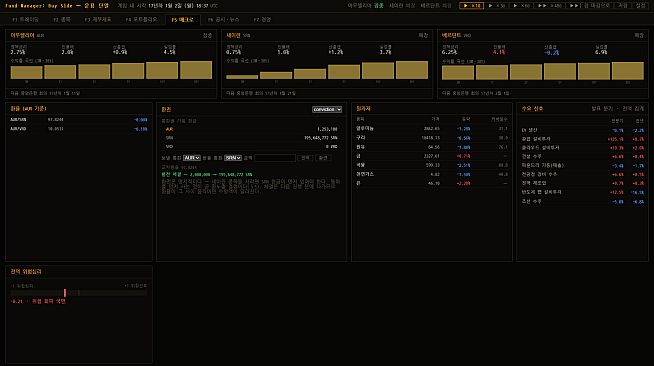Open the F7 tab
The height and width of the screenshot is (366, 654).
click(x=262, y=20)
